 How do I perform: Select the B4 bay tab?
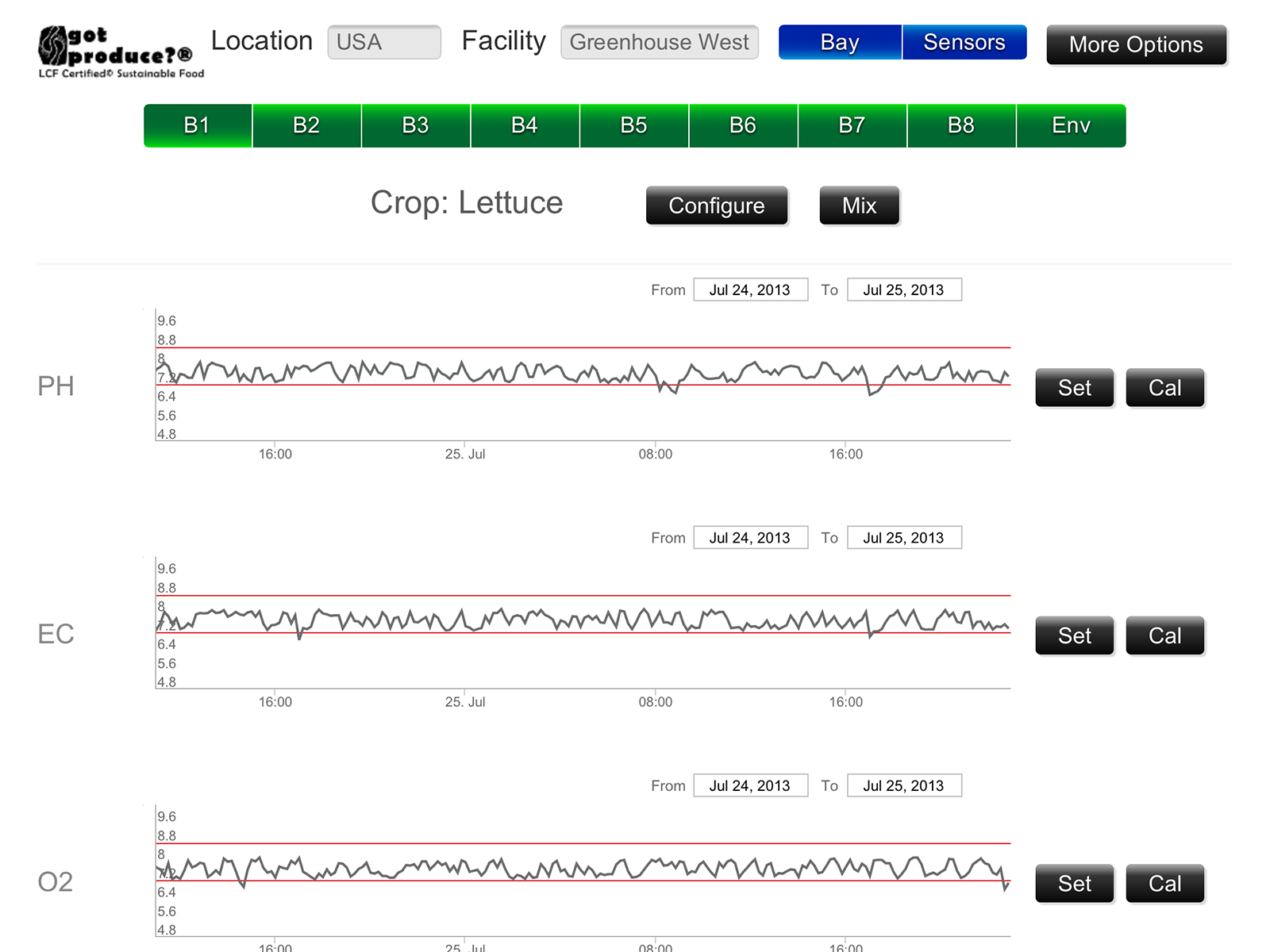click(525, 125)
